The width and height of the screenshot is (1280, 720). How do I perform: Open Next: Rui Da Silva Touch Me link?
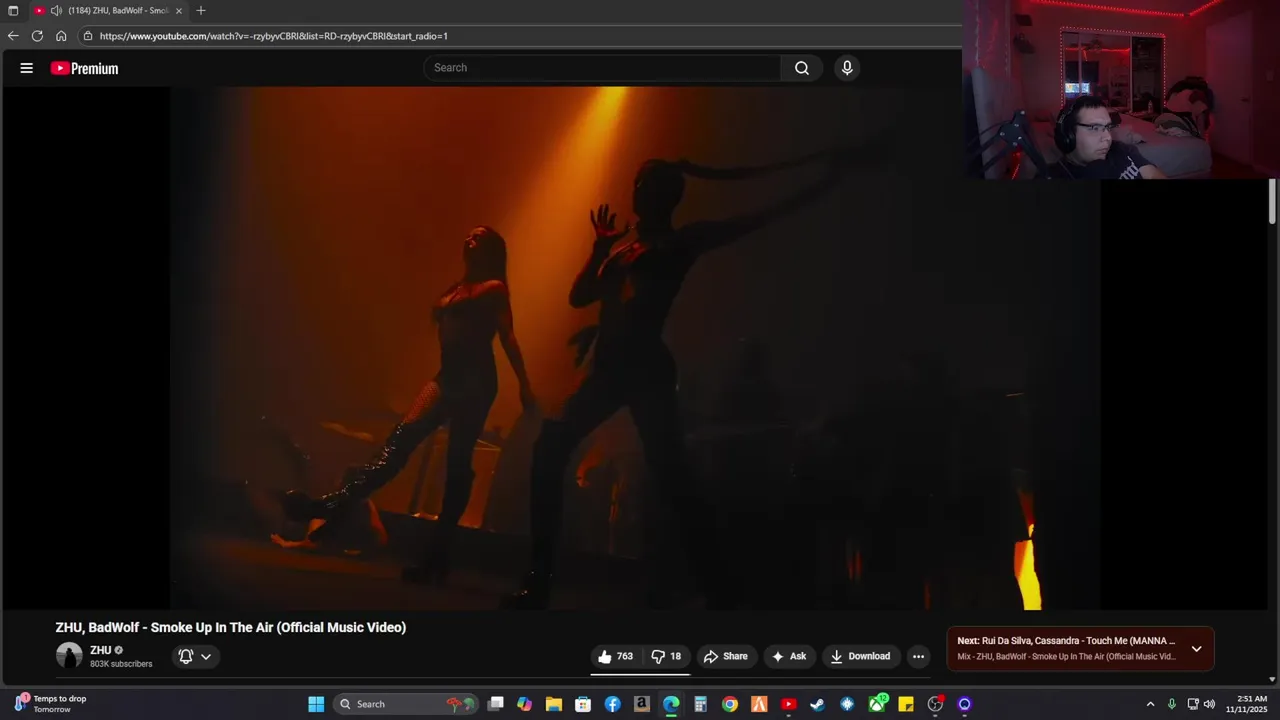[1066, 641]
